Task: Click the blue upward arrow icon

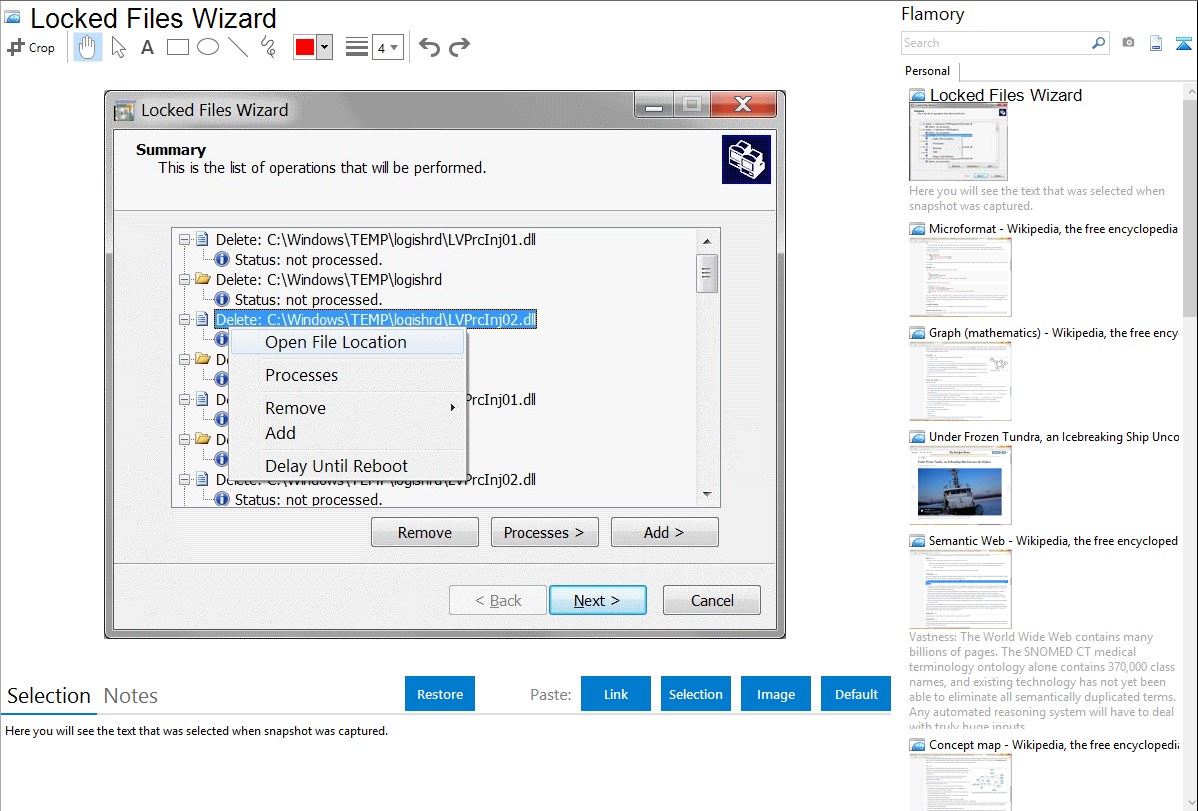Action: point(1183,43)
